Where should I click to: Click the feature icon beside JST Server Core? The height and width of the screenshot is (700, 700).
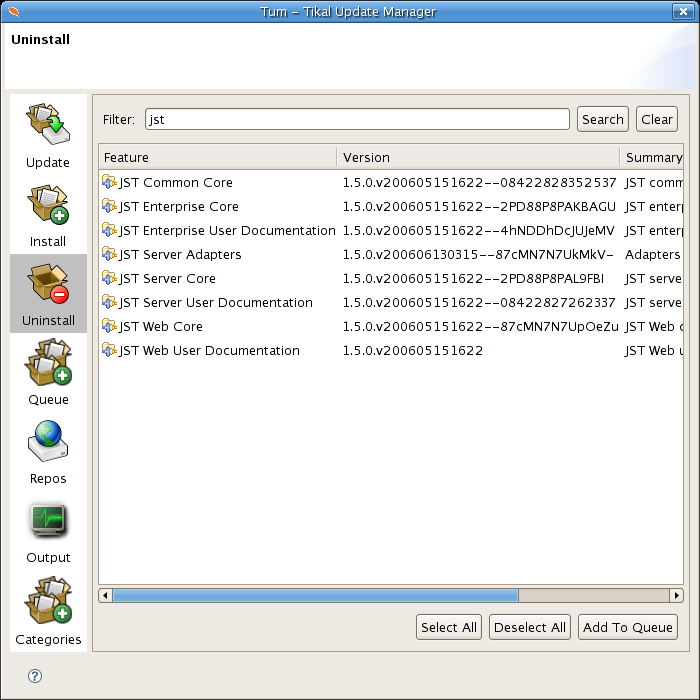(x=108, y=278)
